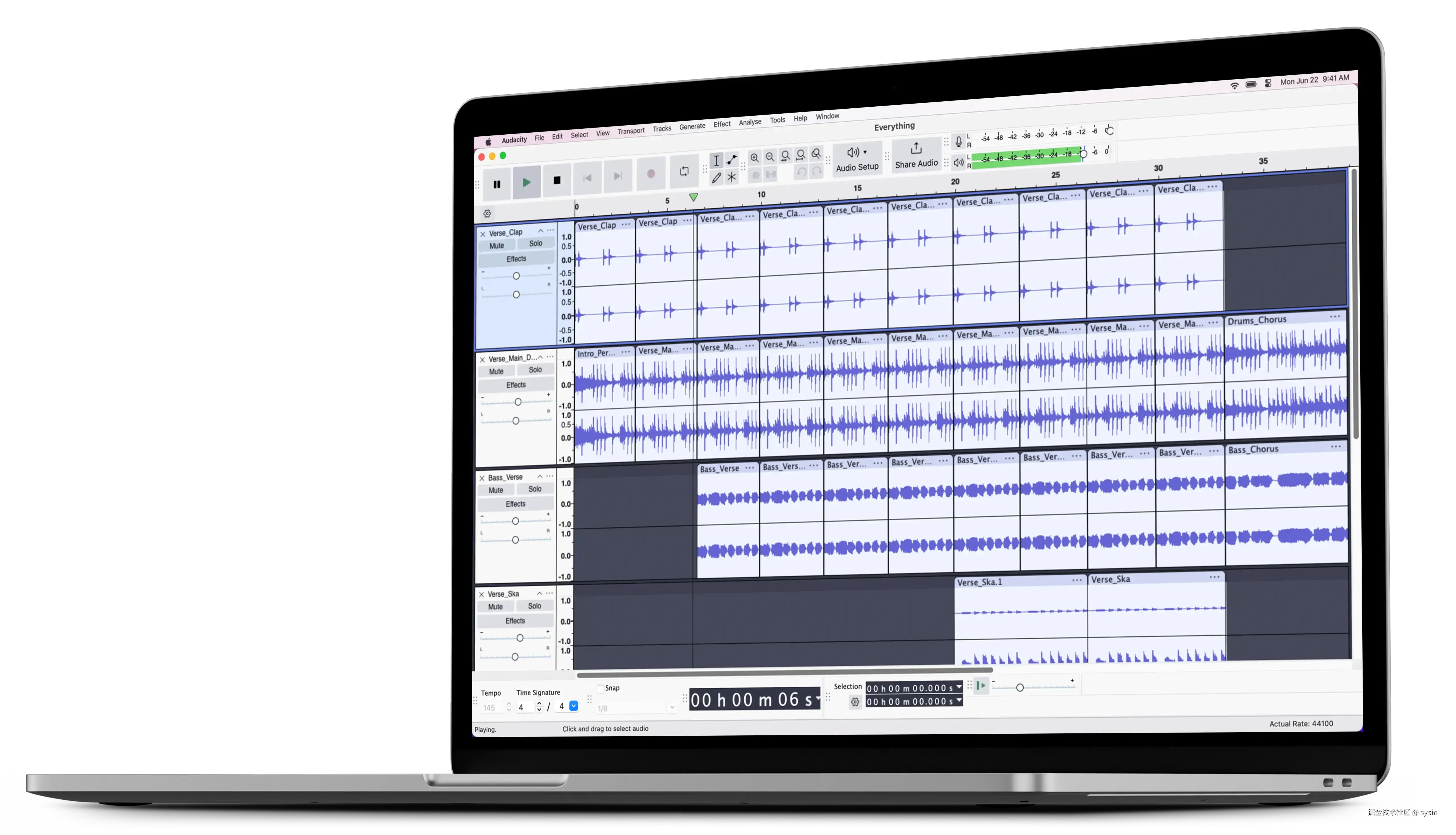The image size is (1456, 835).
Task: Open the Effect menu
Action: click(x=722, y=124)
